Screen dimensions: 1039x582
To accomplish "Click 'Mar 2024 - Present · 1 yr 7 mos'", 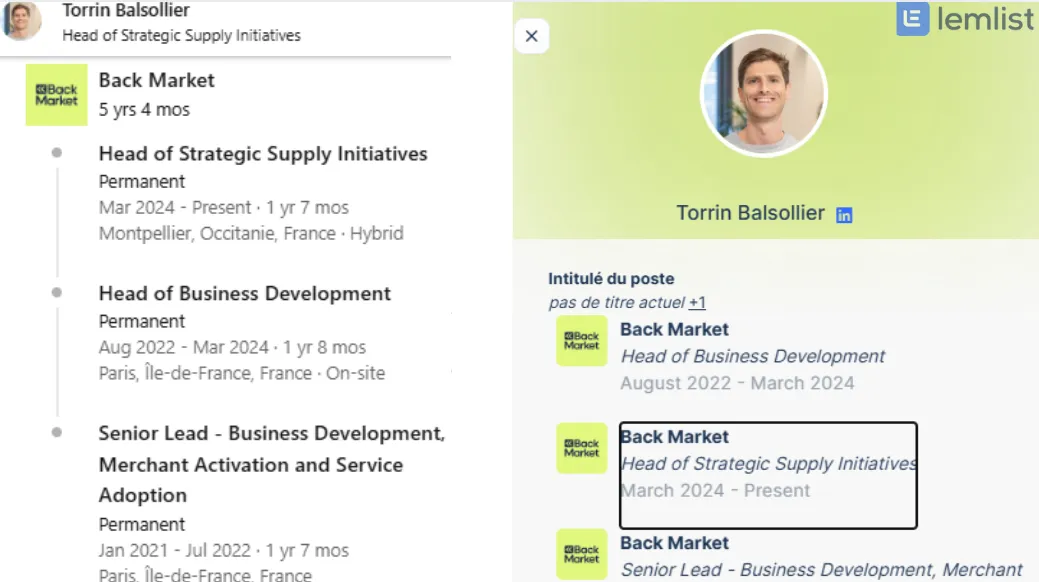I will (x=223, y=207).
